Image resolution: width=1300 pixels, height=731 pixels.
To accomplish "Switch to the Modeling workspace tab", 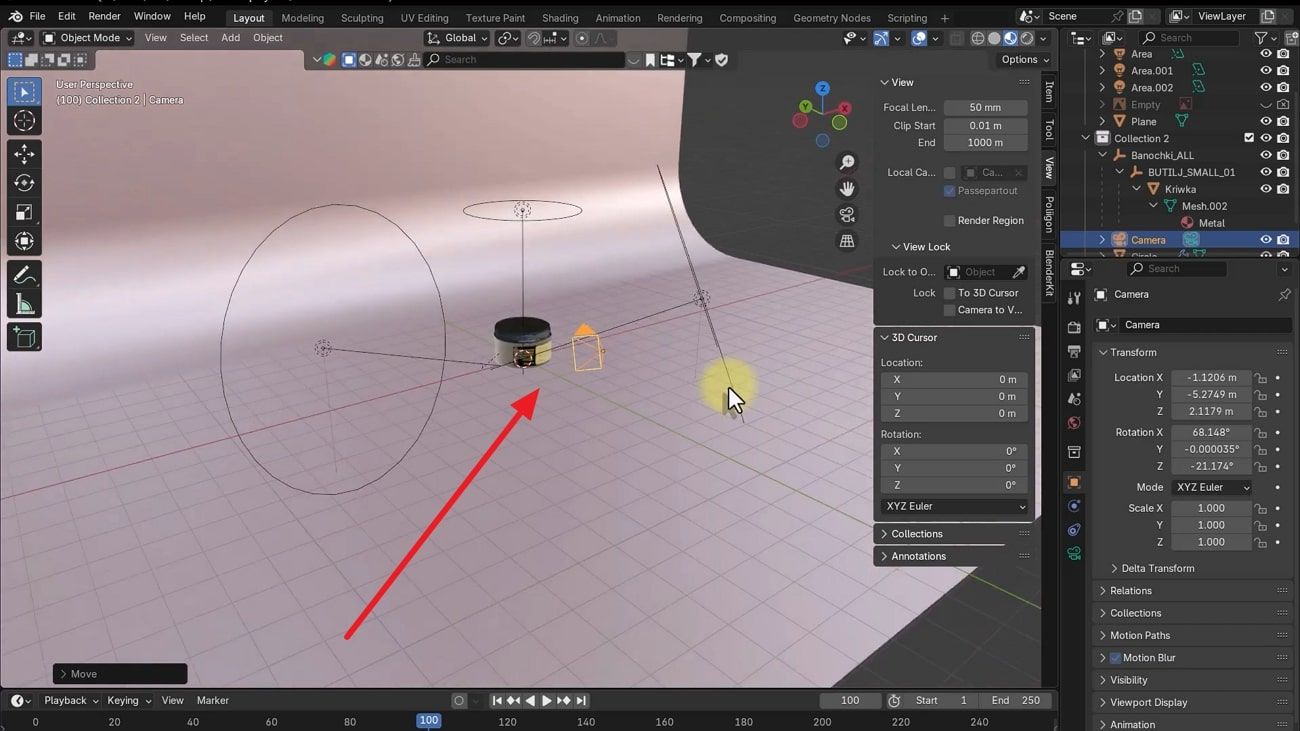I will click(302, 17).
